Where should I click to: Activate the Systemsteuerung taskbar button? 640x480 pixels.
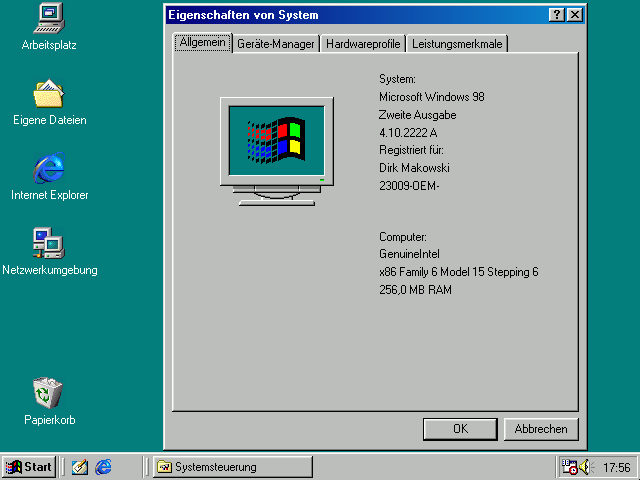coord(233,467)
